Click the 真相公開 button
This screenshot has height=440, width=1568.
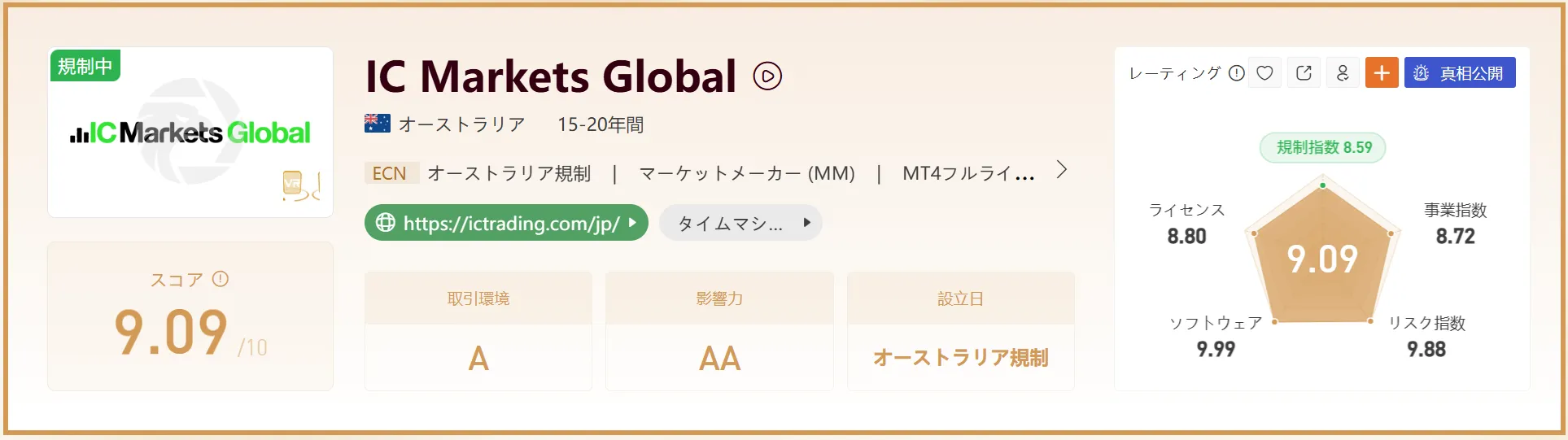[1460, 73]
